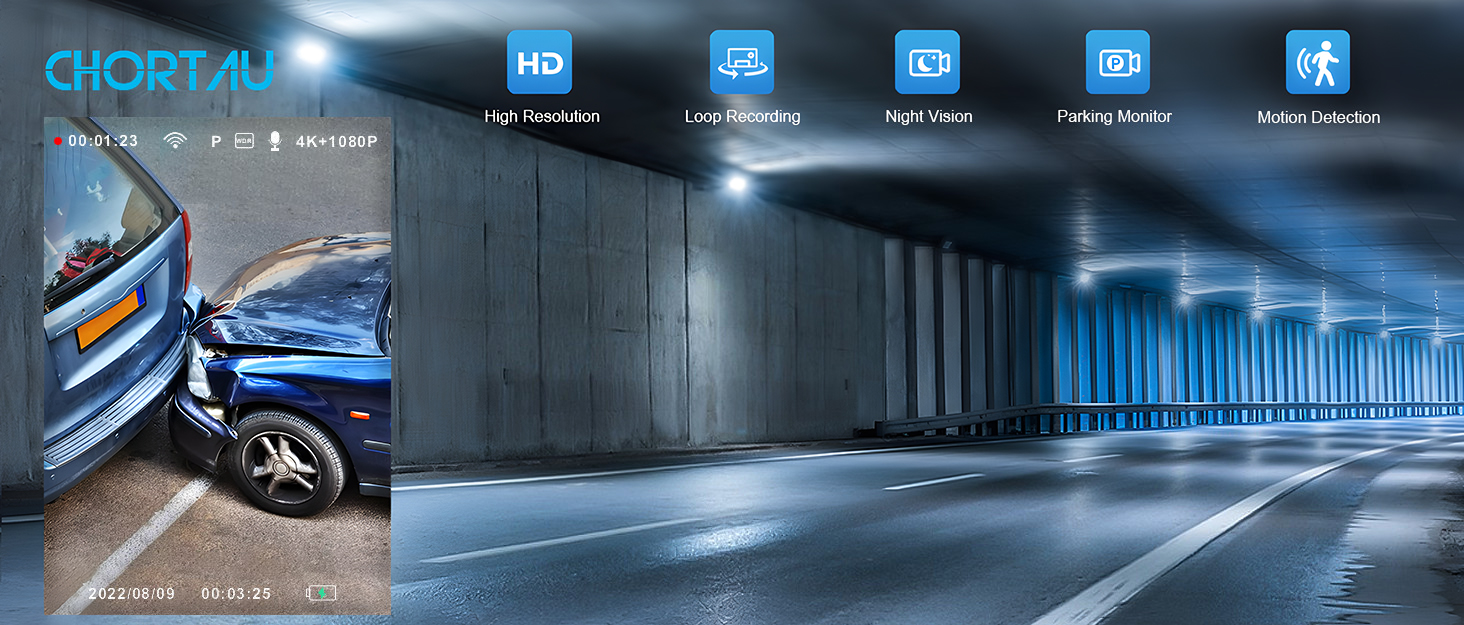This screenshot has width=1464, height=625.
Task: Click the CHORTAU brand logo
Action: (159, 70)
